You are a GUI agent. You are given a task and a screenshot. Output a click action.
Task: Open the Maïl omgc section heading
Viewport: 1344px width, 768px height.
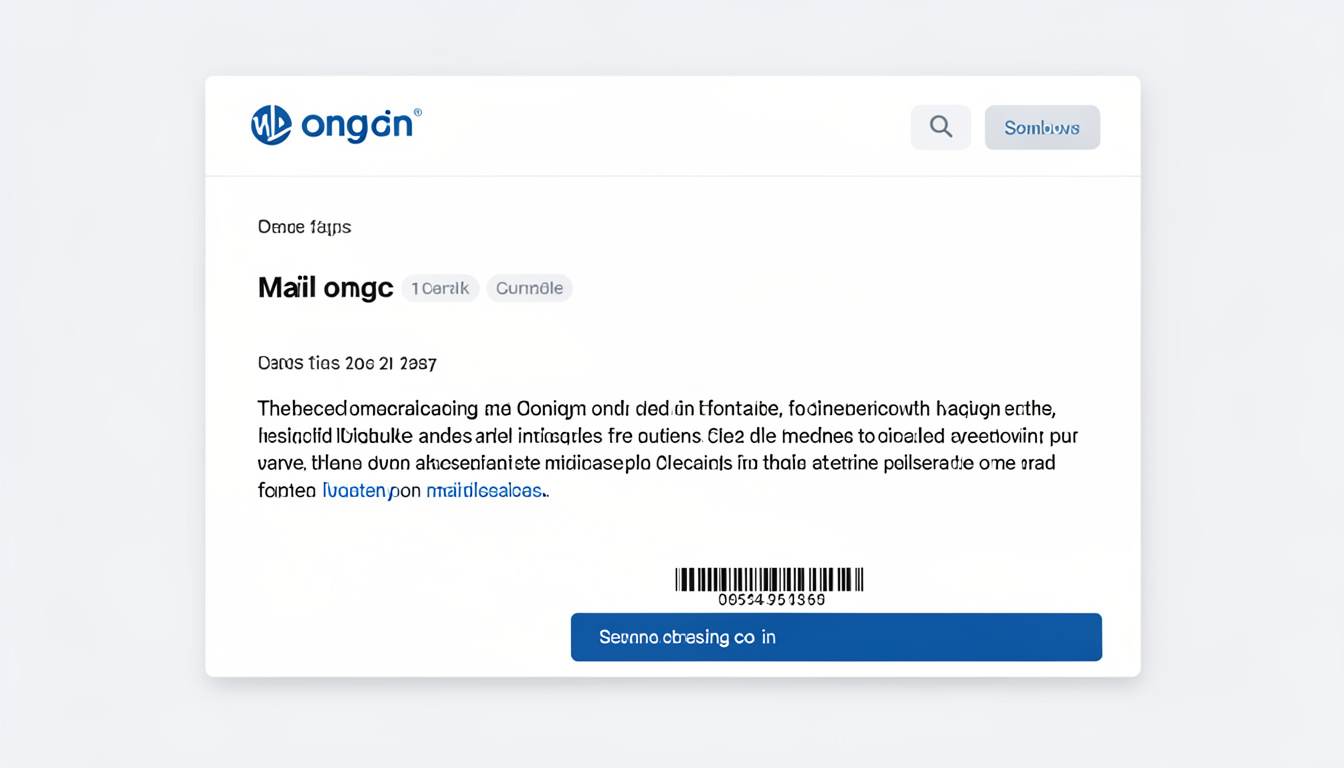click(x=325, y=288)
